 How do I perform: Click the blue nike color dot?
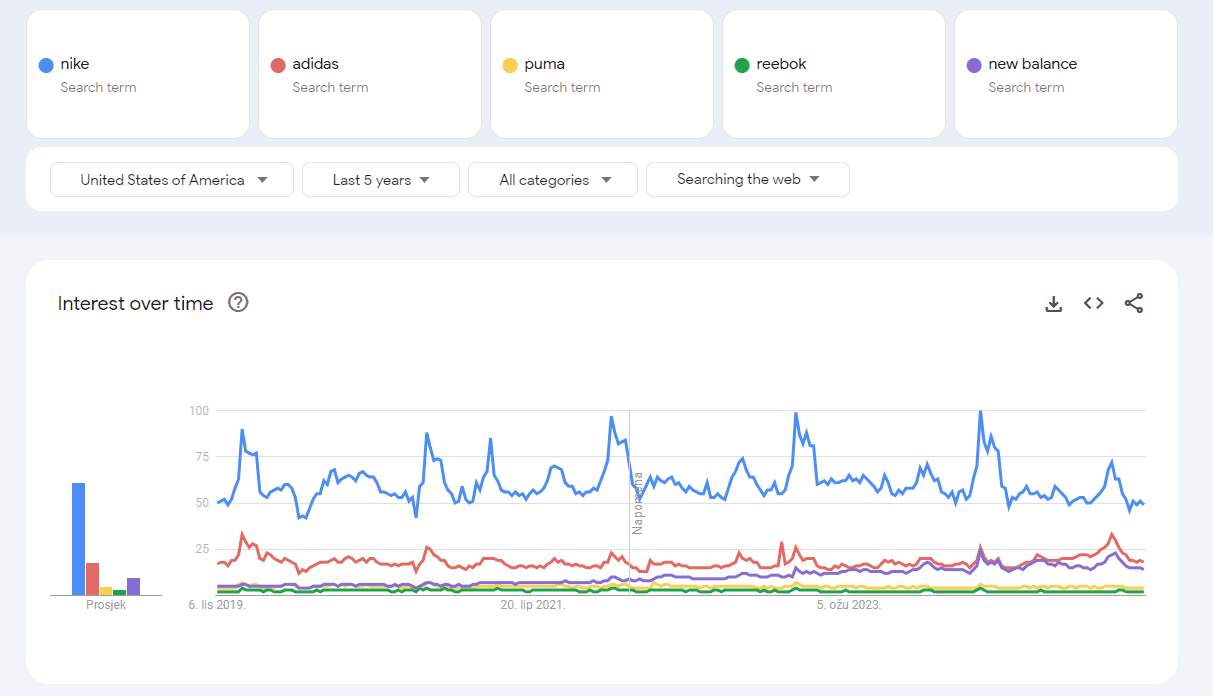pyautogui.click(x=46, y=65)
